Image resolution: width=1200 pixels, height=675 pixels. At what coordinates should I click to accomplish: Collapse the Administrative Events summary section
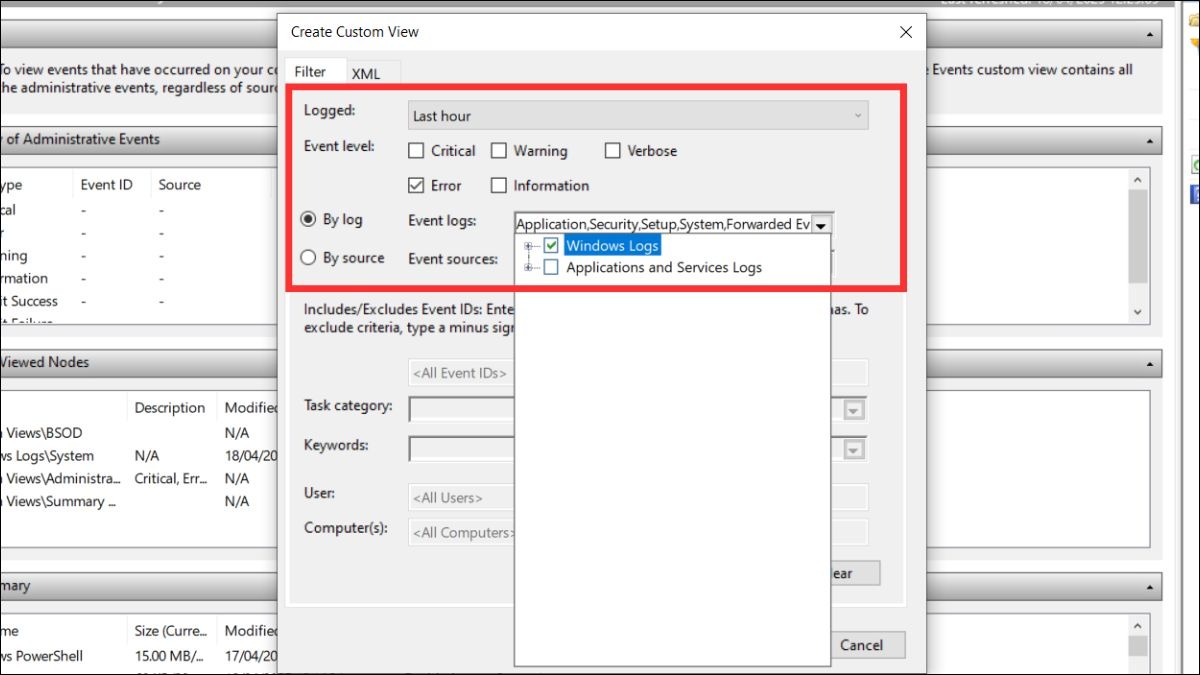1151,140
